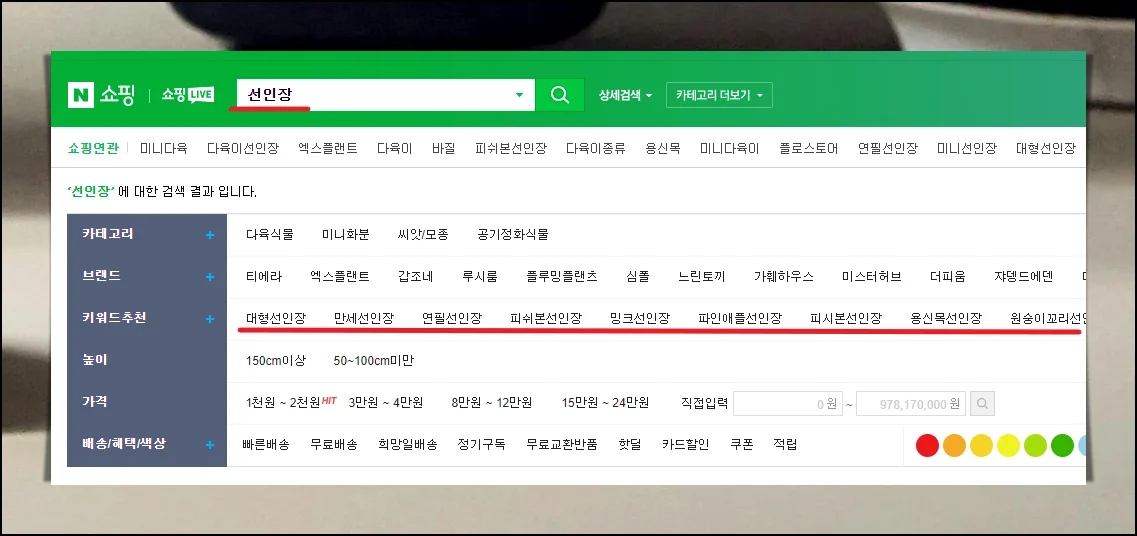Select brand 플루밍플랜츠
This screenshot has width=1137, height=536.
pos(562,277)
